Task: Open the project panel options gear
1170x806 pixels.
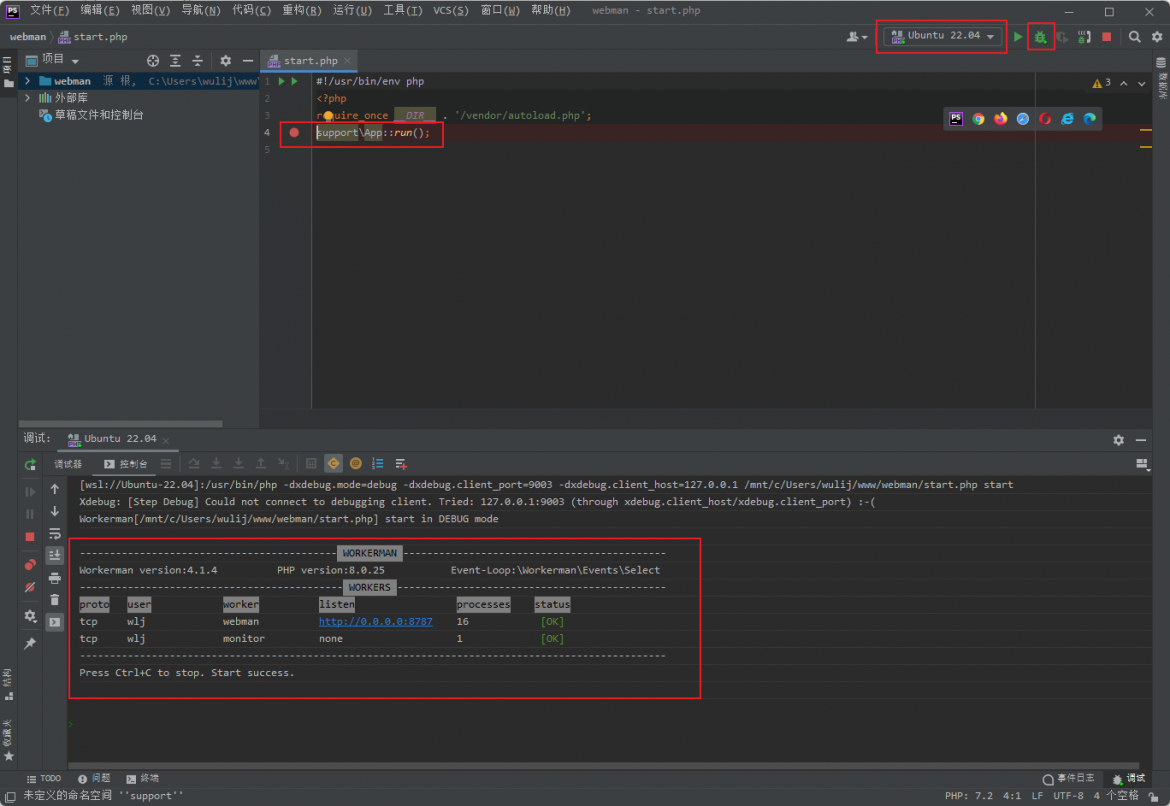Action: (x=225, y=60)
